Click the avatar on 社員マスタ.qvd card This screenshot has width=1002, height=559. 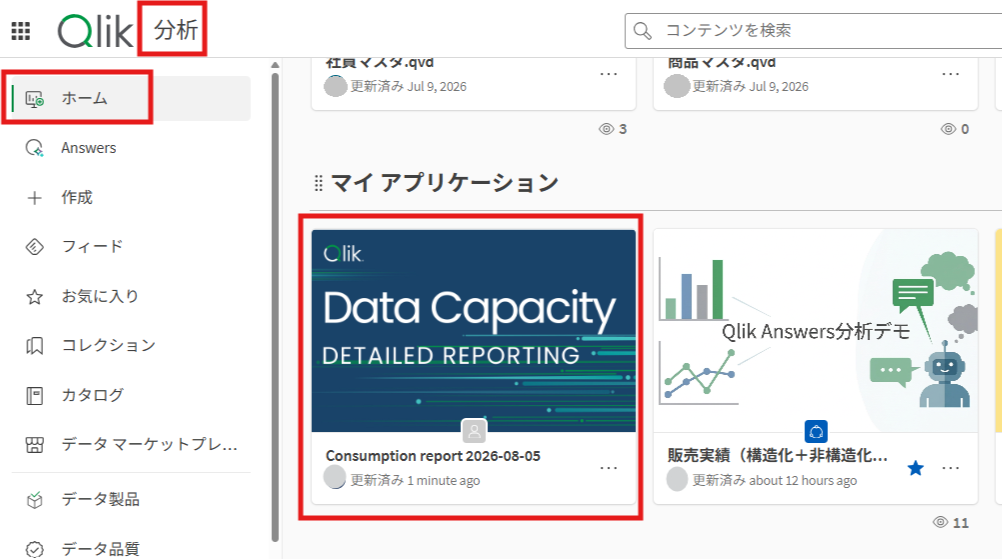(x=335, y=86)
